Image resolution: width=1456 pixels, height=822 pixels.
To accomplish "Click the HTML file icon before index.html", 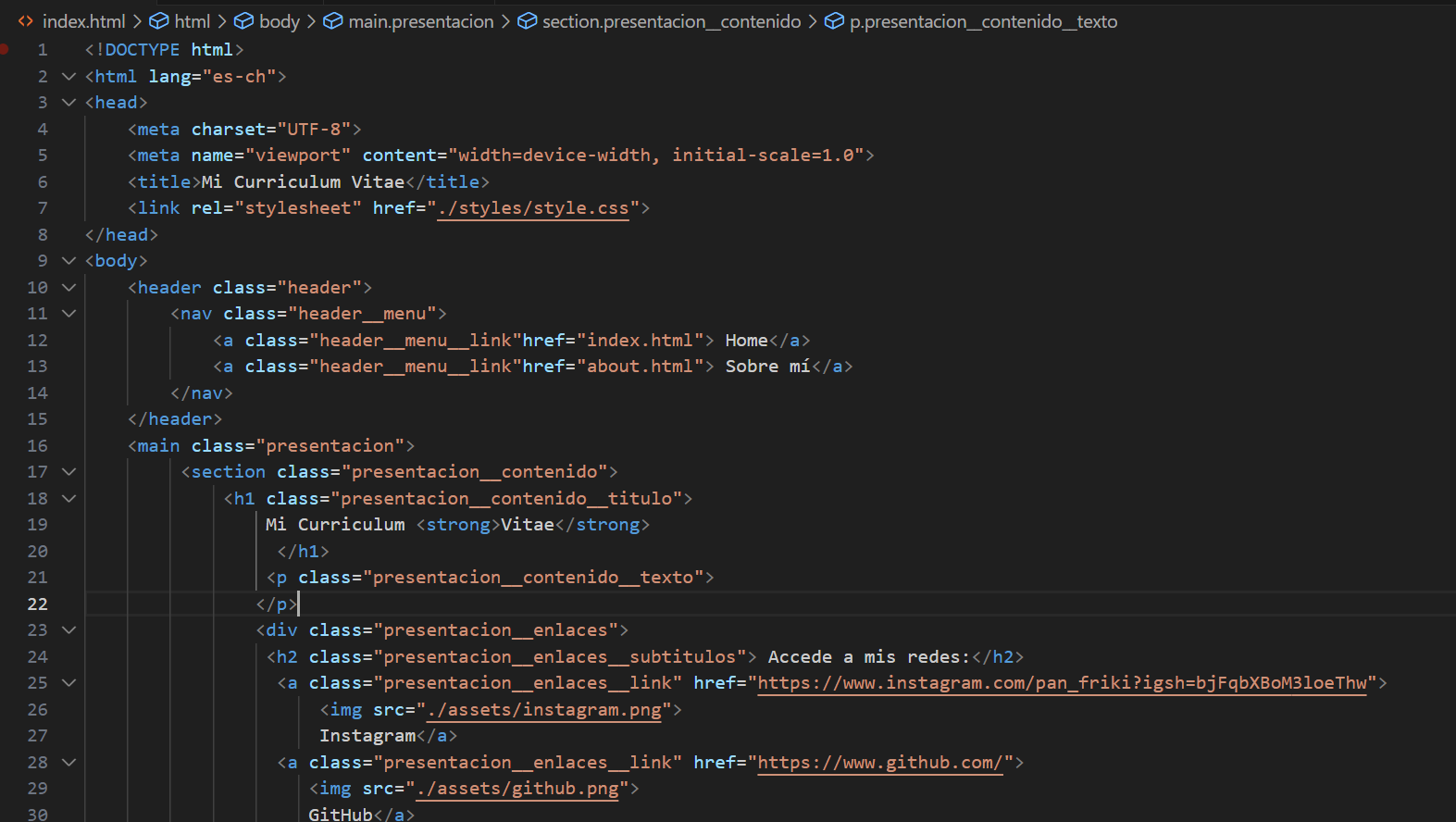I will tap(26, 21).
